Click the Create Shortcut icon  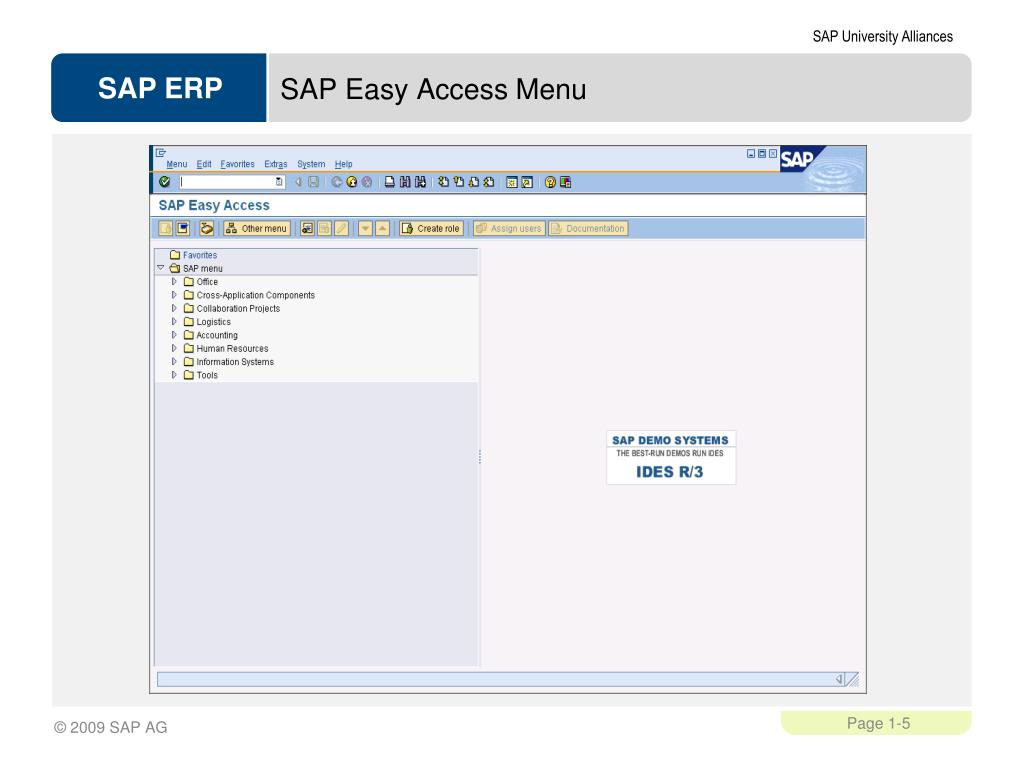click(x=527, y=182)
